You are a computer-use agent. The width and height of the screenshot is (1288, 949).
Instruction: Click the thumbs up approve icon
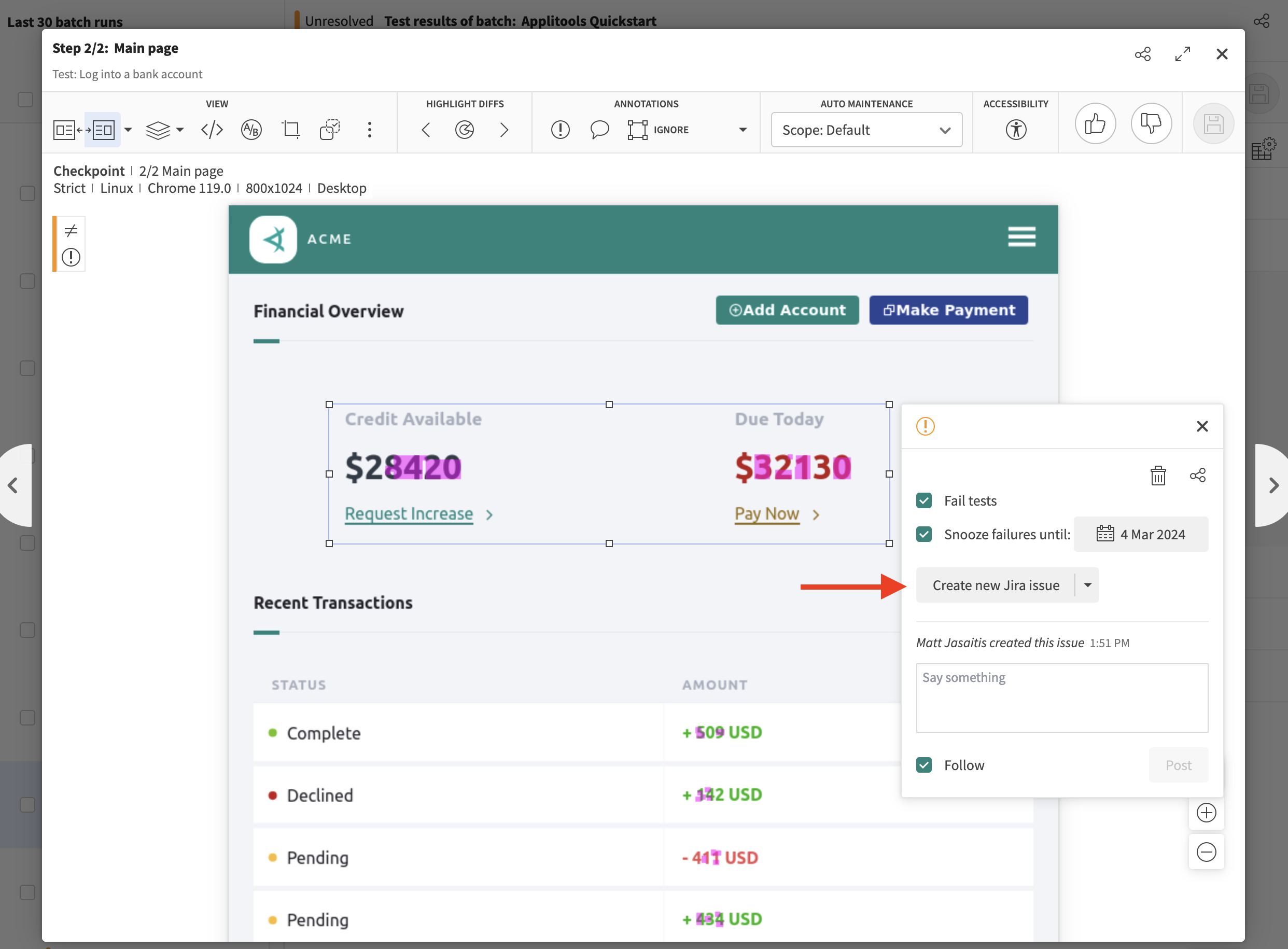tap(1095, 123)
